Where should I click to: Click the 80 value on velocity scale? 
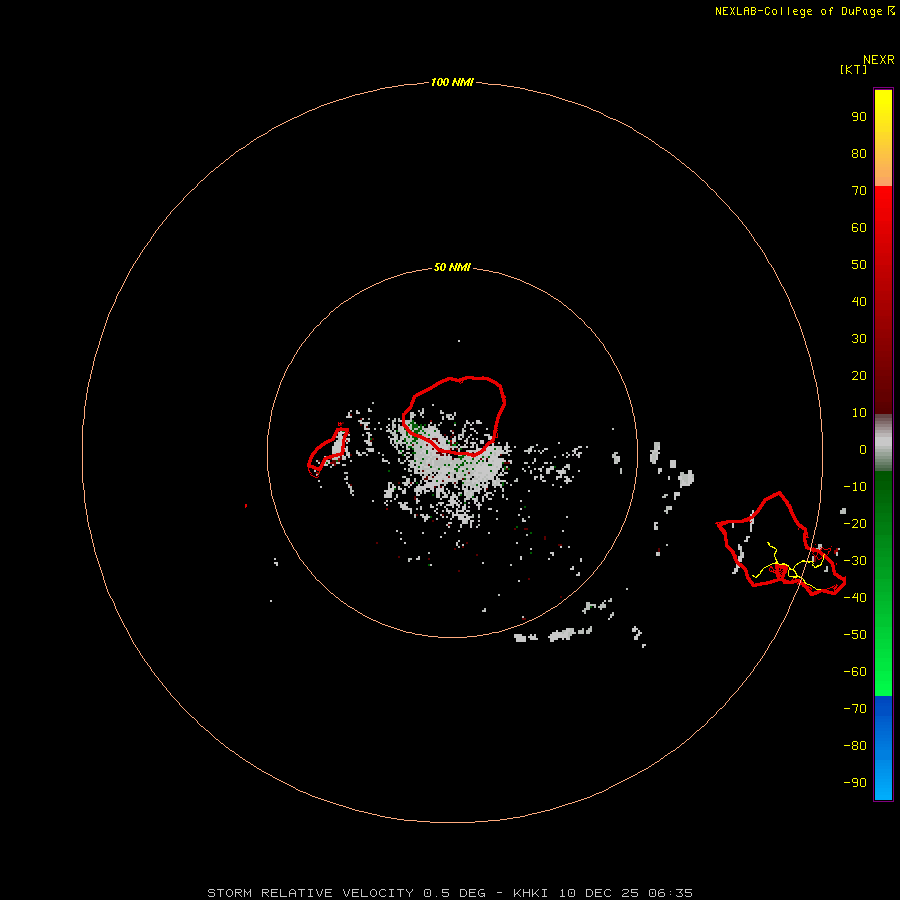(x=859, y=154)
